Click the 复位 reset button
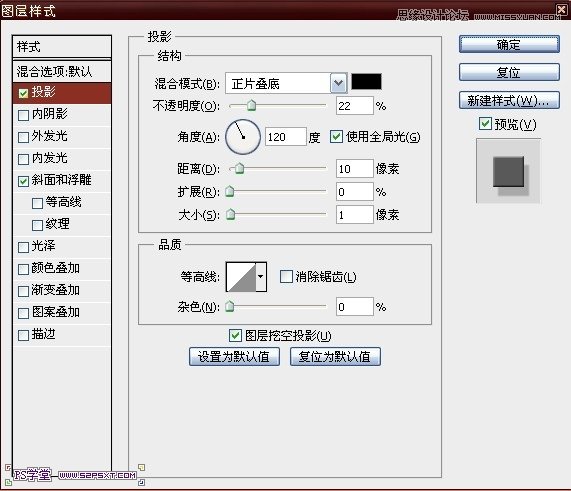Viewport: 571px width, 491px height. click(509, 72)
